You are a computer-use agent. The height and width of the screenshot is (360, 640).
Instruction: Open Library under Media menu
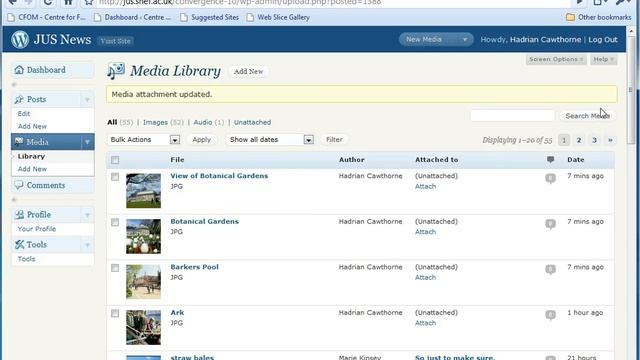click(31, 156)
